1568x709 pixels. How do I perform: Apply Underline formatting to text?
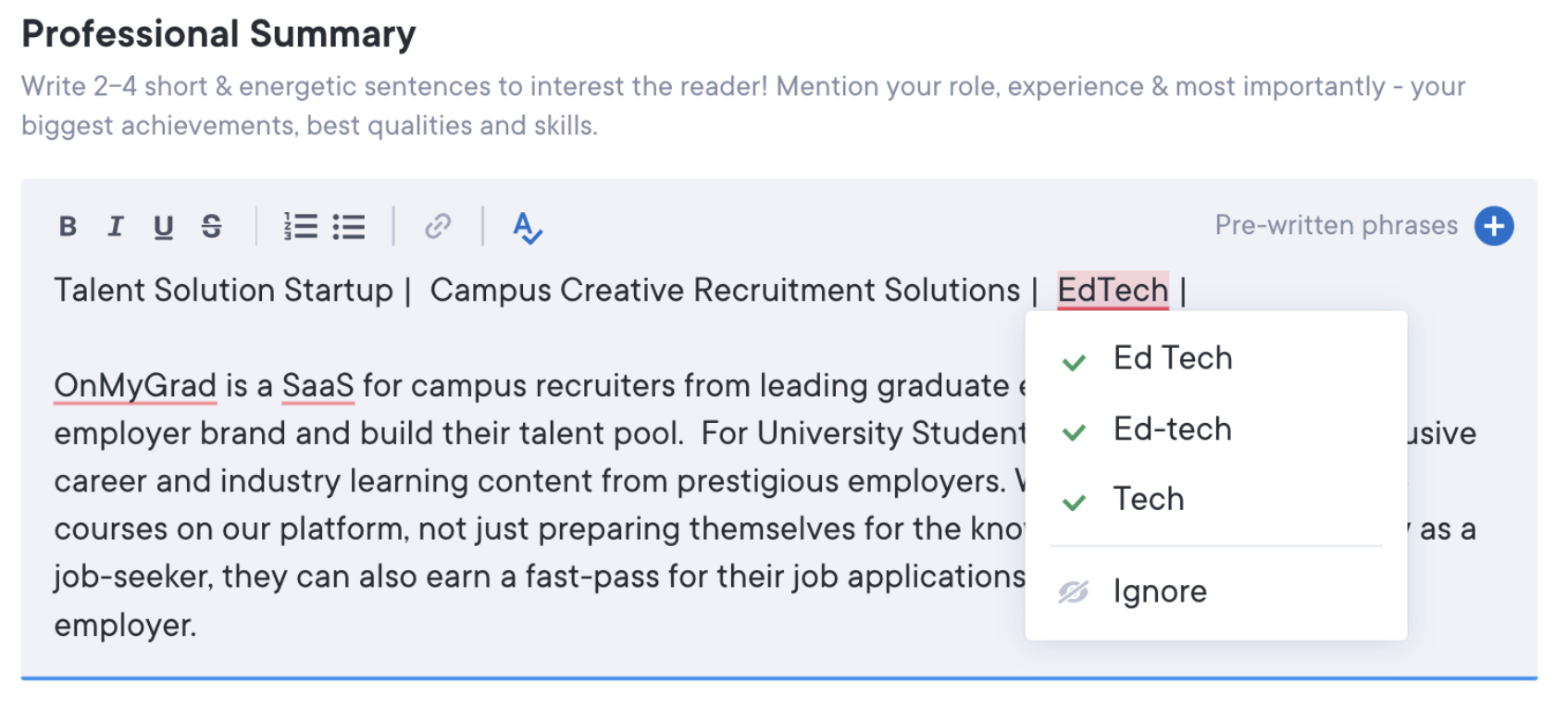[163, 227]
